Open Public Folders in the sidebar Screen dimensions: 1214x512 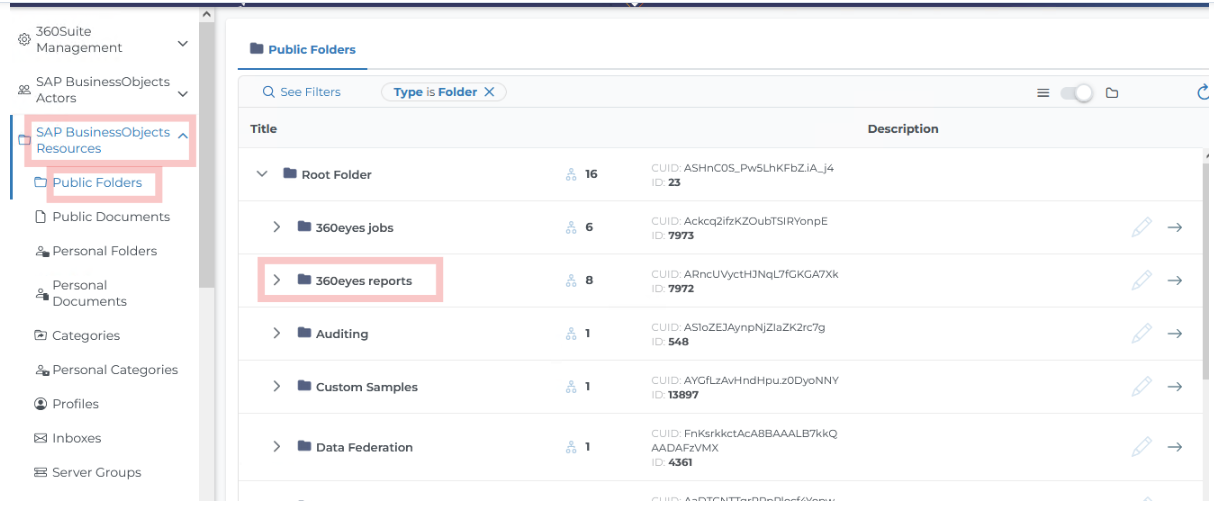pyautogui.click(x=97, y=183)
